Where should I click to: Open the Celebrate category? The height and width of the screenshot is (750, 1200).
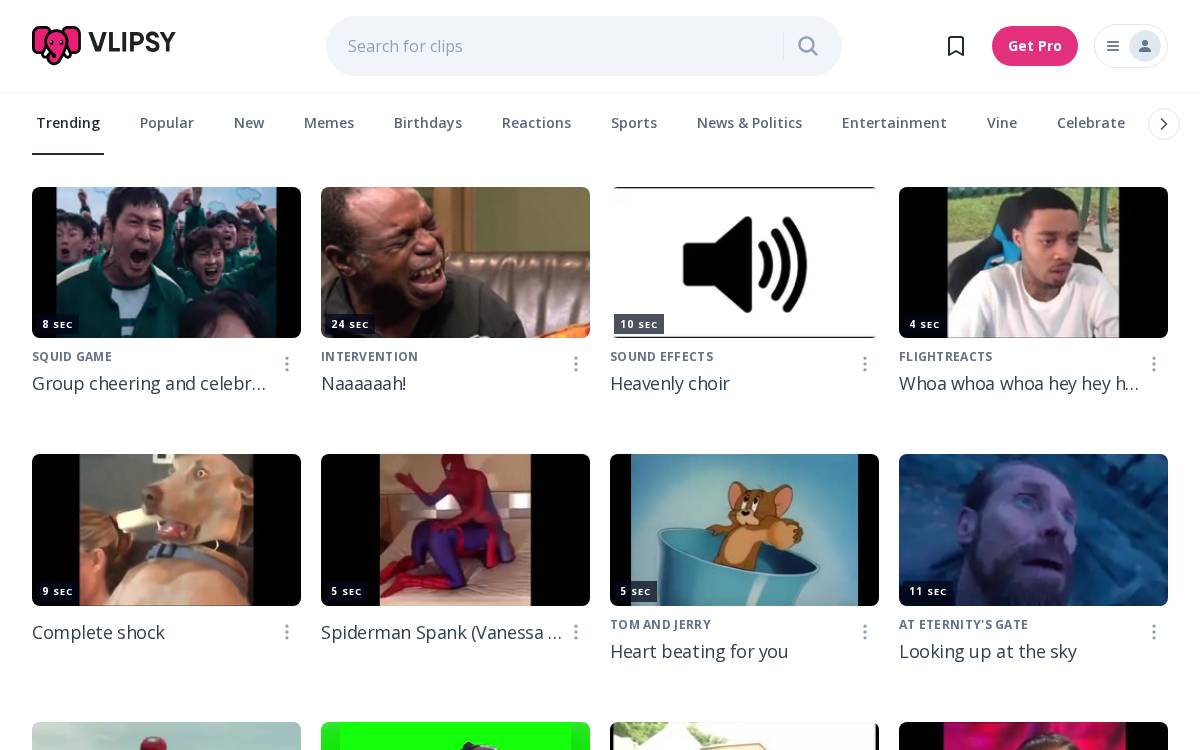(1091, 123)
